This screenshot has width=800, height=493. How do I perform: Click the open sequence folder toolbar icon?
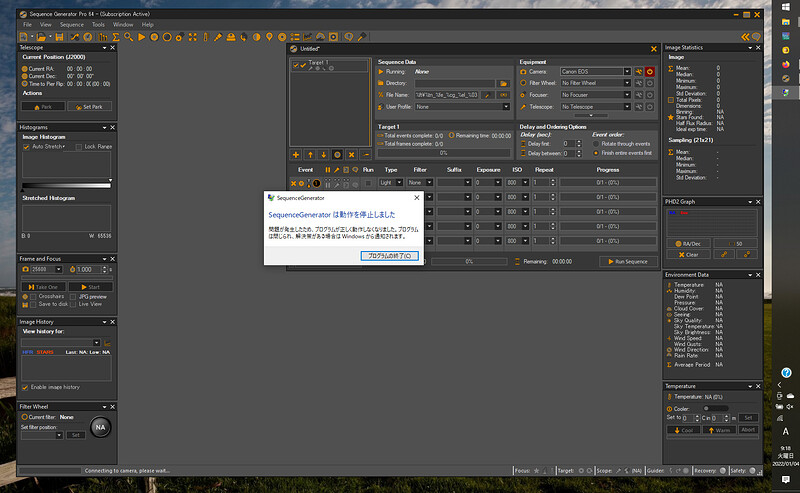click(41, 37)
